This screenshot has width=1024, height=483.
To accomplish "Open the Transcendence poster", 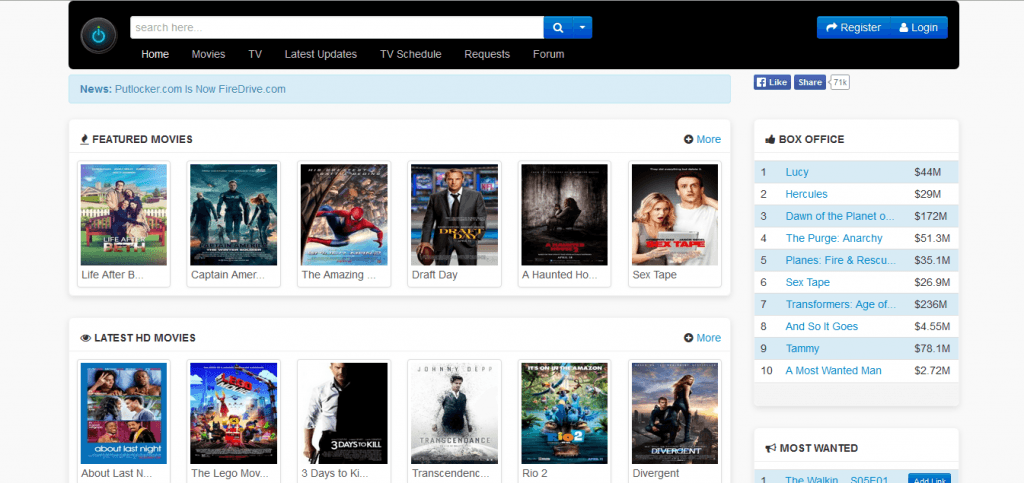I will coord(454,413).
